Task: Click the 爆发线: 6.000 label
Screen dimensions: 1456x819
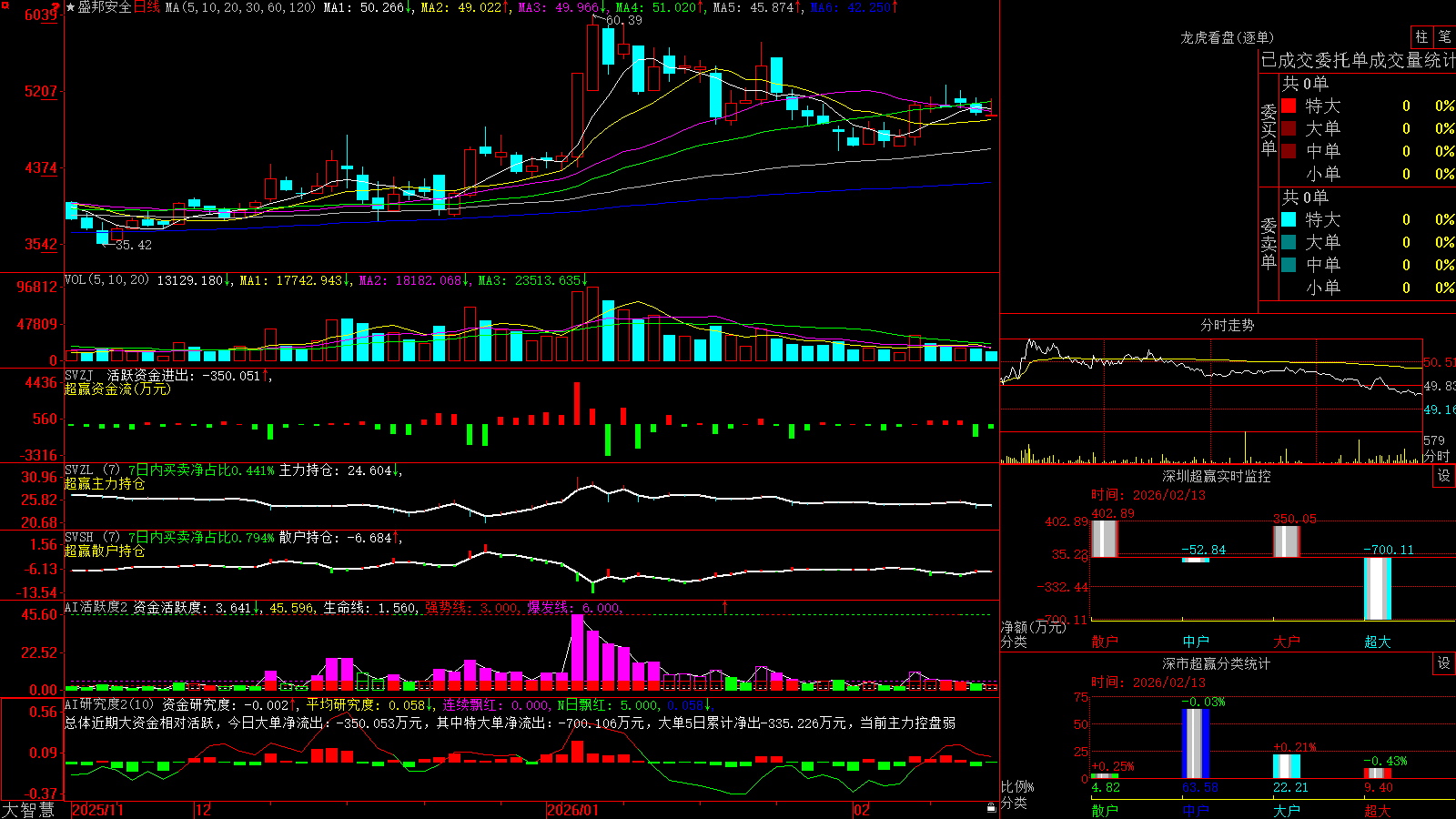Action: (573, 607)
